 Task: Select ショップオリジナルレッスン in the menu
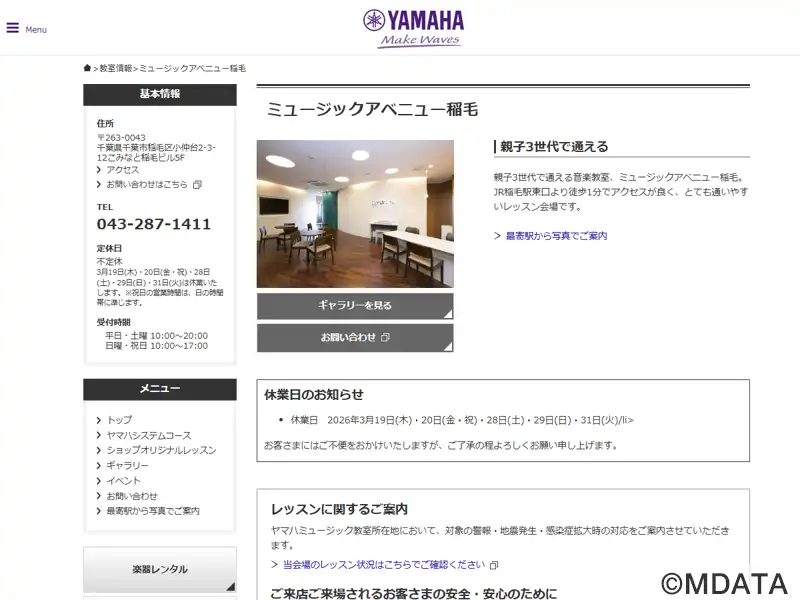click(x=161, y=450)
